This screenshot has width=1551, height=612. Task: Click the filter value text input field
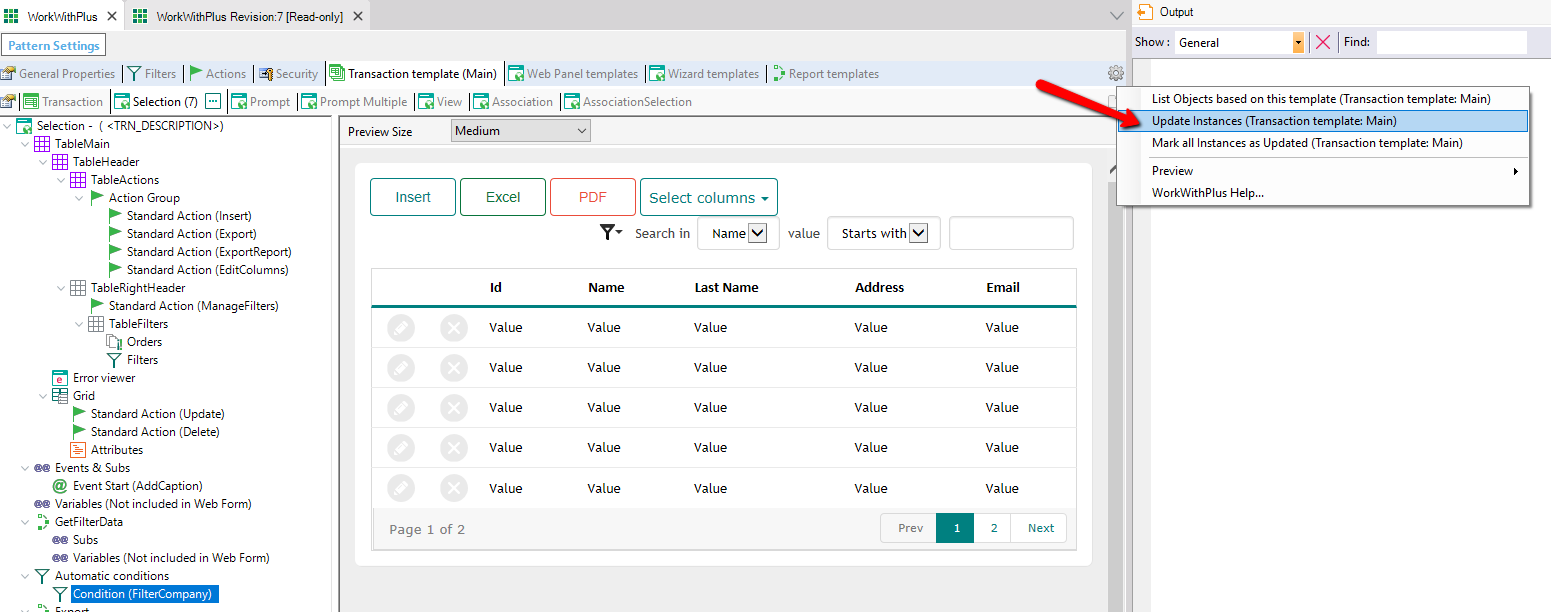tap(1010, 233)
